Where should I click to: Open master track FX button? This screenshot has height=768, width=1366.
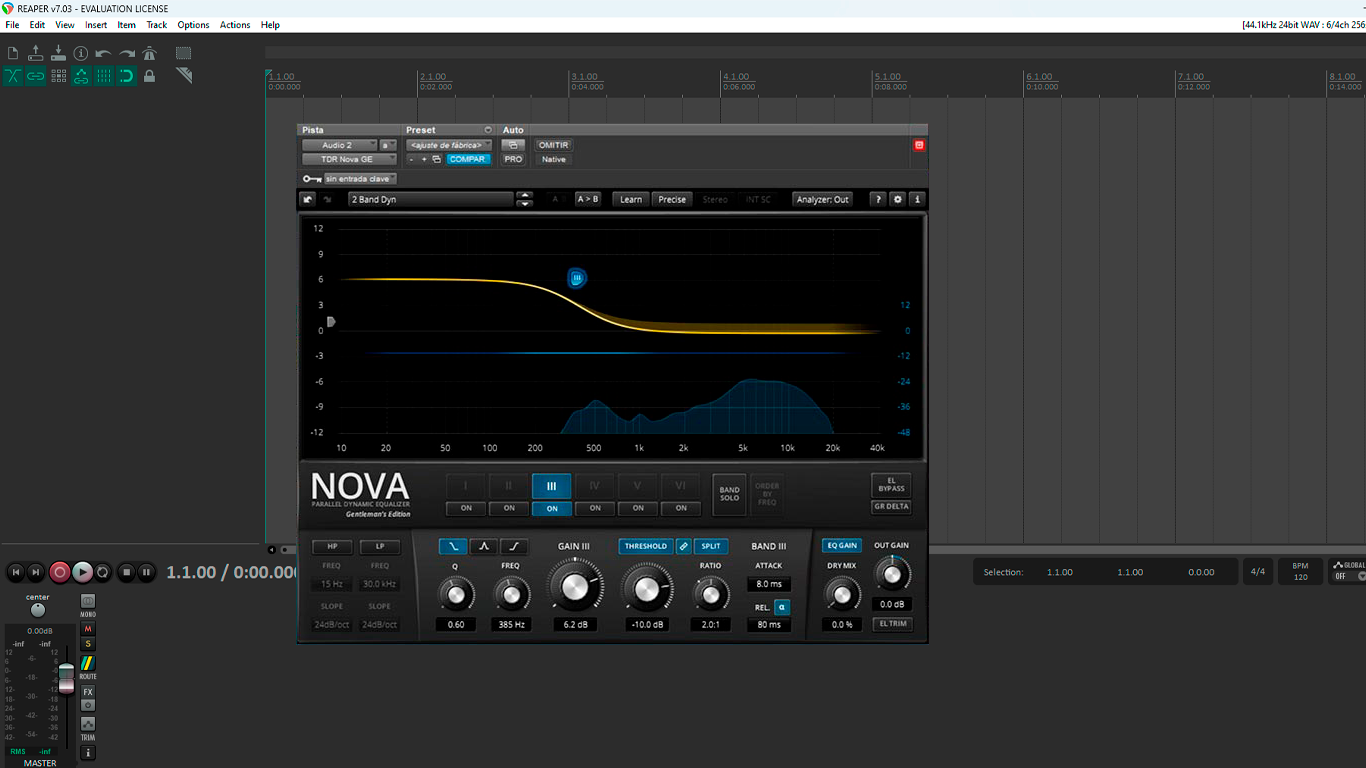tap(88, 692)
